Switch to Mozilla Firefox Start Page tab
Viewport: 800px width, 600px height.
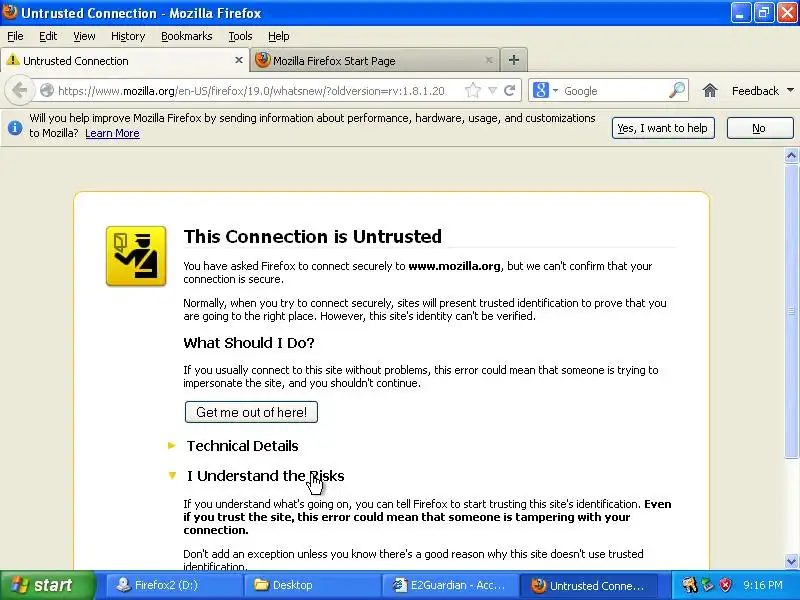click(x=375, y=61)
